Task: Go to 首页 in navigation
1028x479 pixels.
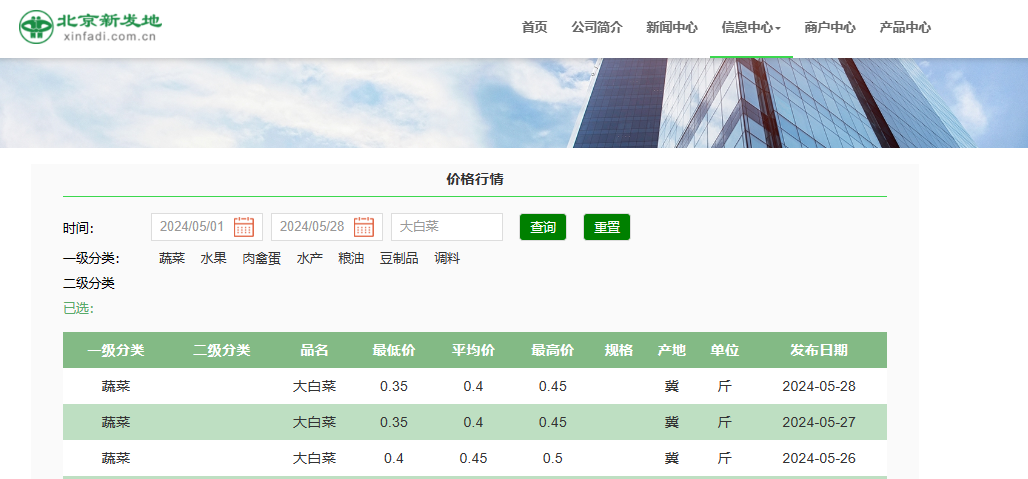Action: point(534,28)
